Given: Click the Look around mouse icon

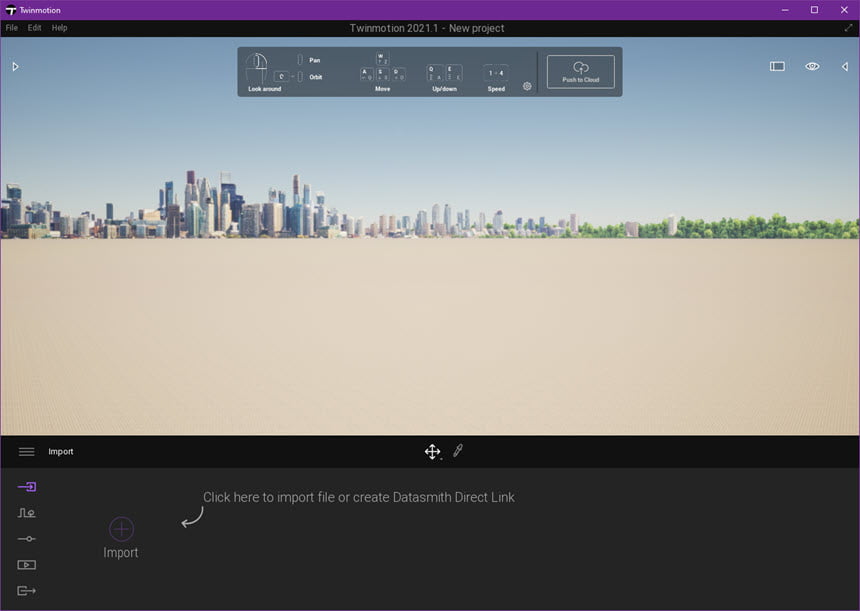Looking at the screenshot, I should click(256, 67).
